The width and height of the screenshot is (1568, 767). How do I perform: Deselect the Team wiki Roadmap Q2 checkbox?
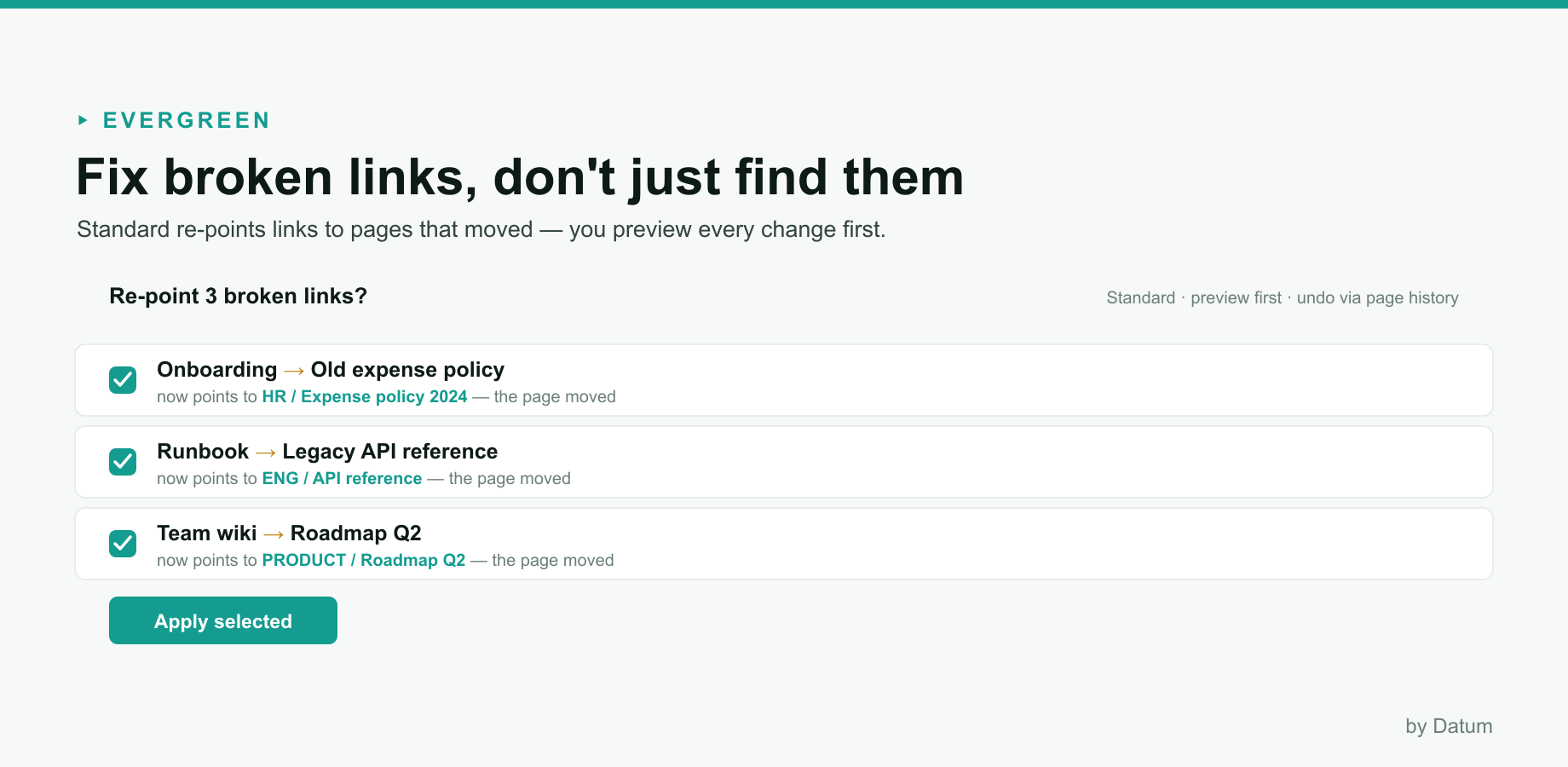pos(123,544)
